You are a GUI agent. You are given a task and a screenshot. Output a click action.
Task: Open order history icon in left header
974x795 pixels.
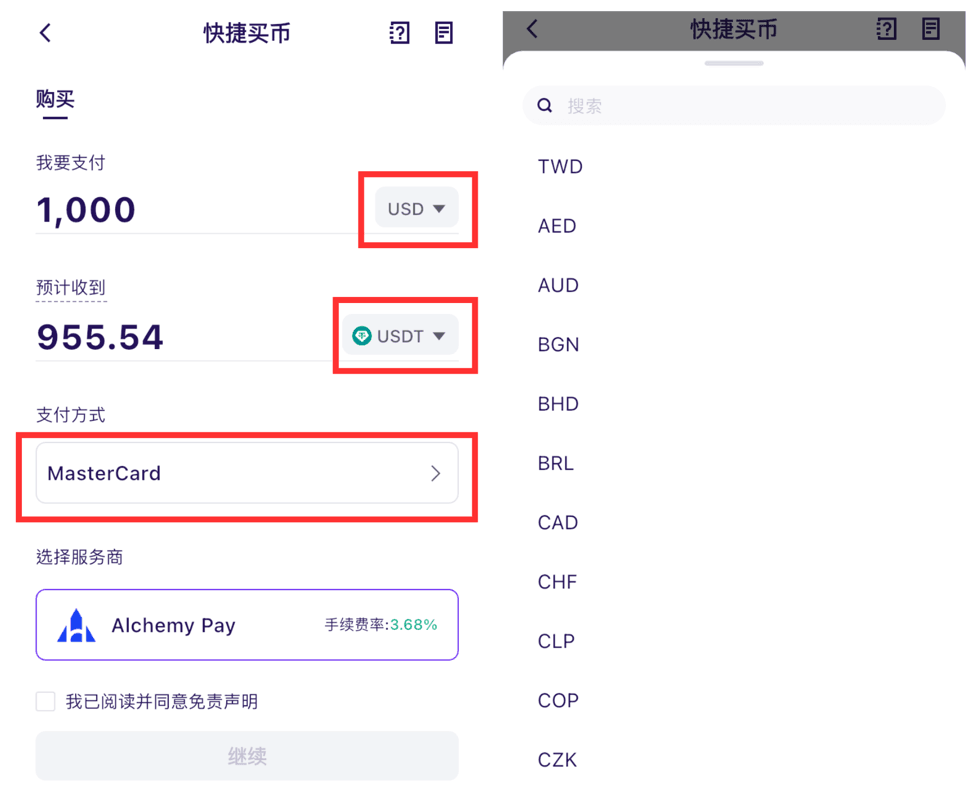(444, 33)
